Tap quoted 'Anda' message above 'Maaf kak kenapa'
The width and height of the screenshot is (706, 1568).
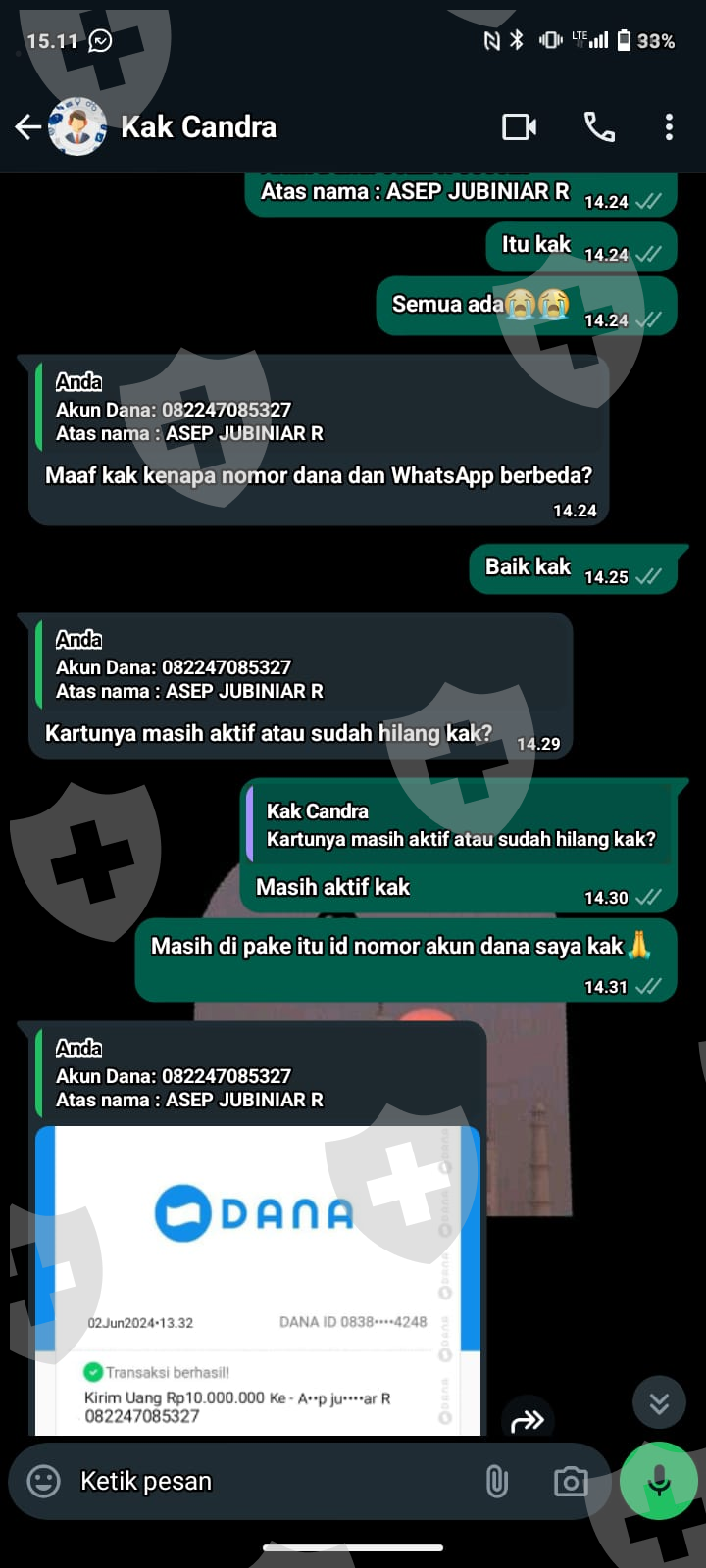(319, 407)
